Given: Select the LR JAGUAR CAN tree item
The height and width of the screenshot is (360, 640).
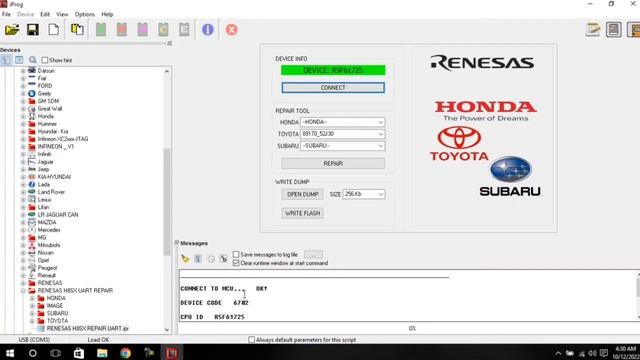Looking at the screenshot, I should pos(58,215).
